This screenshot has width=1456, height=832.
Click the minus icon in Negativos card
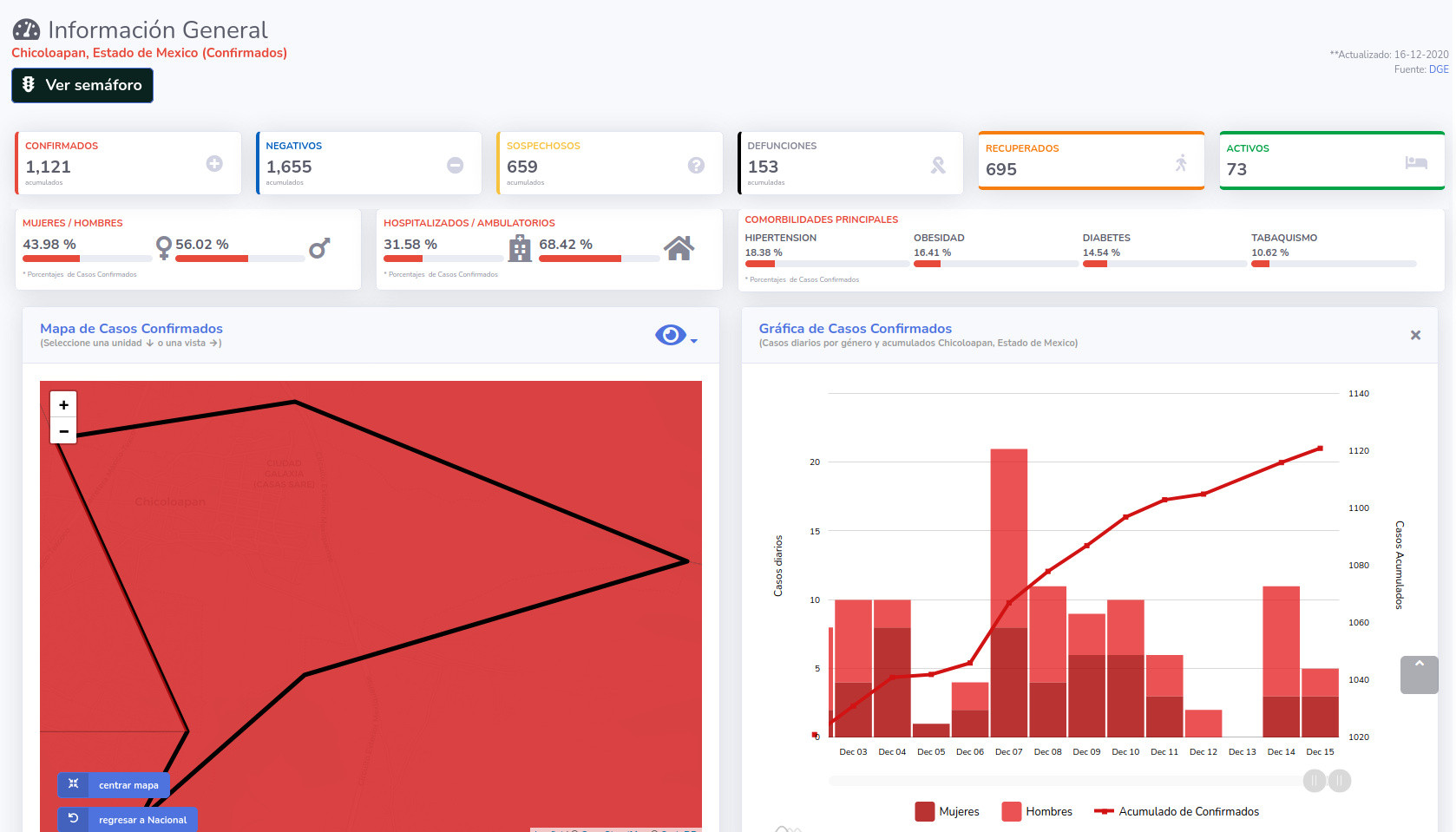pyautogui.click(x=456, y=165)
